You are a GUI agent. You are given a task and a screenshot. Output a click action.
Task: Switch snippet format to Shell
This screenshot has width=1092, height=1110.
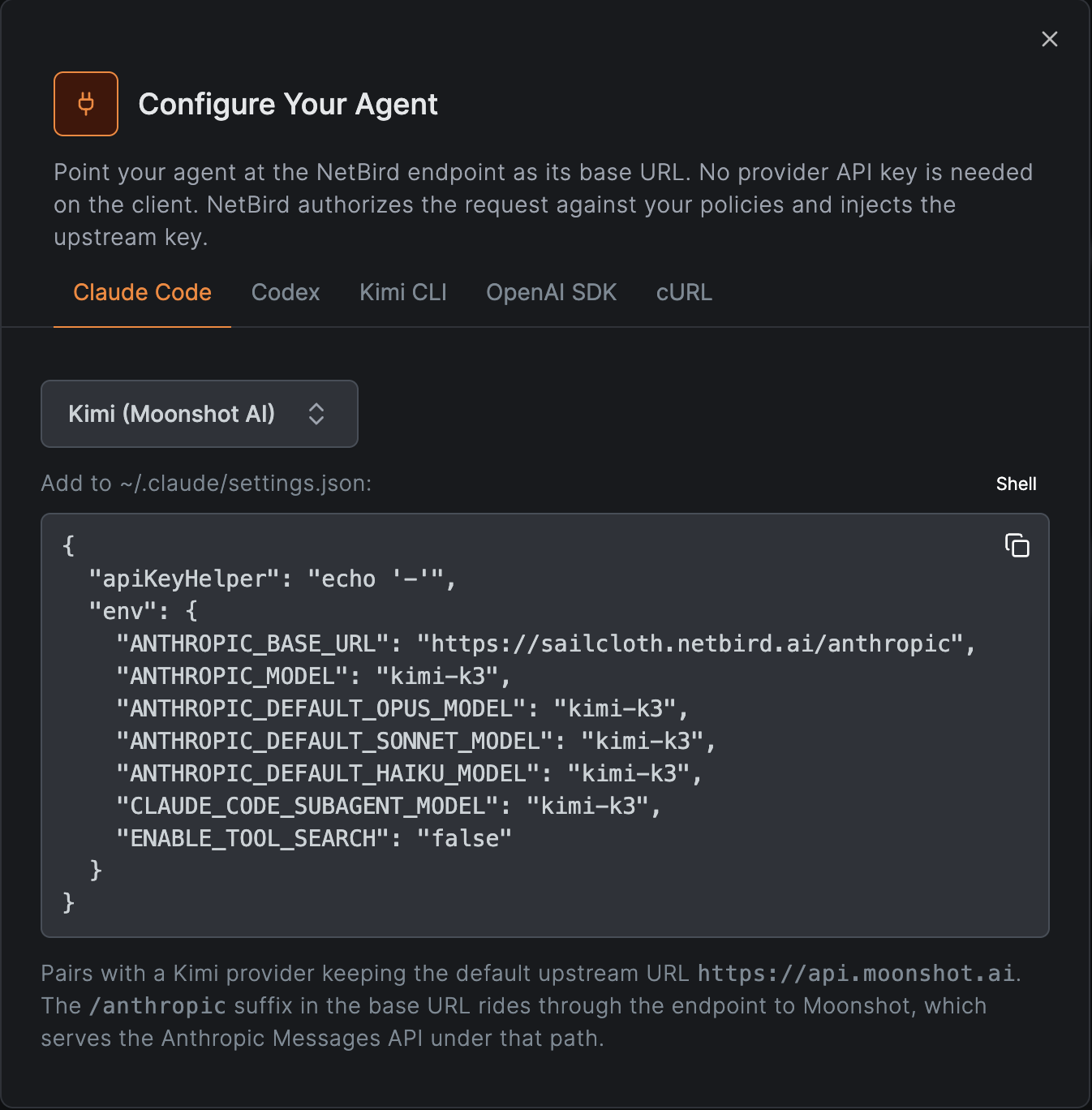tap(1016, 484)
